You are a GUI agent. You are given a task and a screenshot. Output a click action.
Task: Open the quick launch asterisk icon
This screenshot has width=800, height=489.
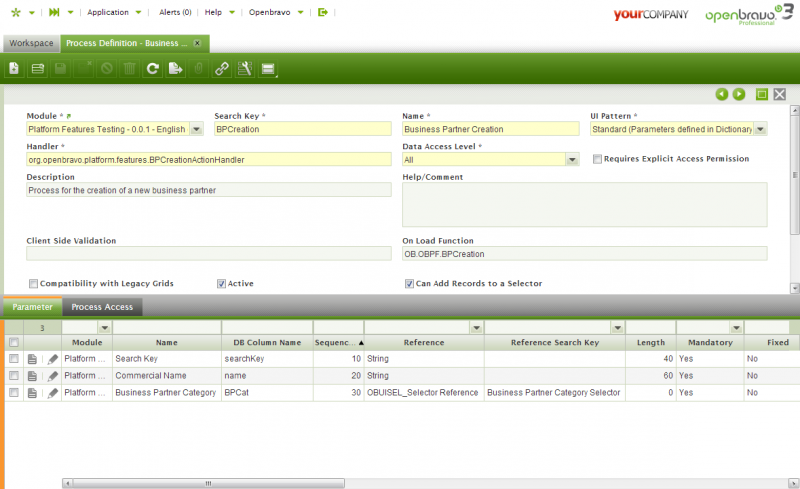12,13
